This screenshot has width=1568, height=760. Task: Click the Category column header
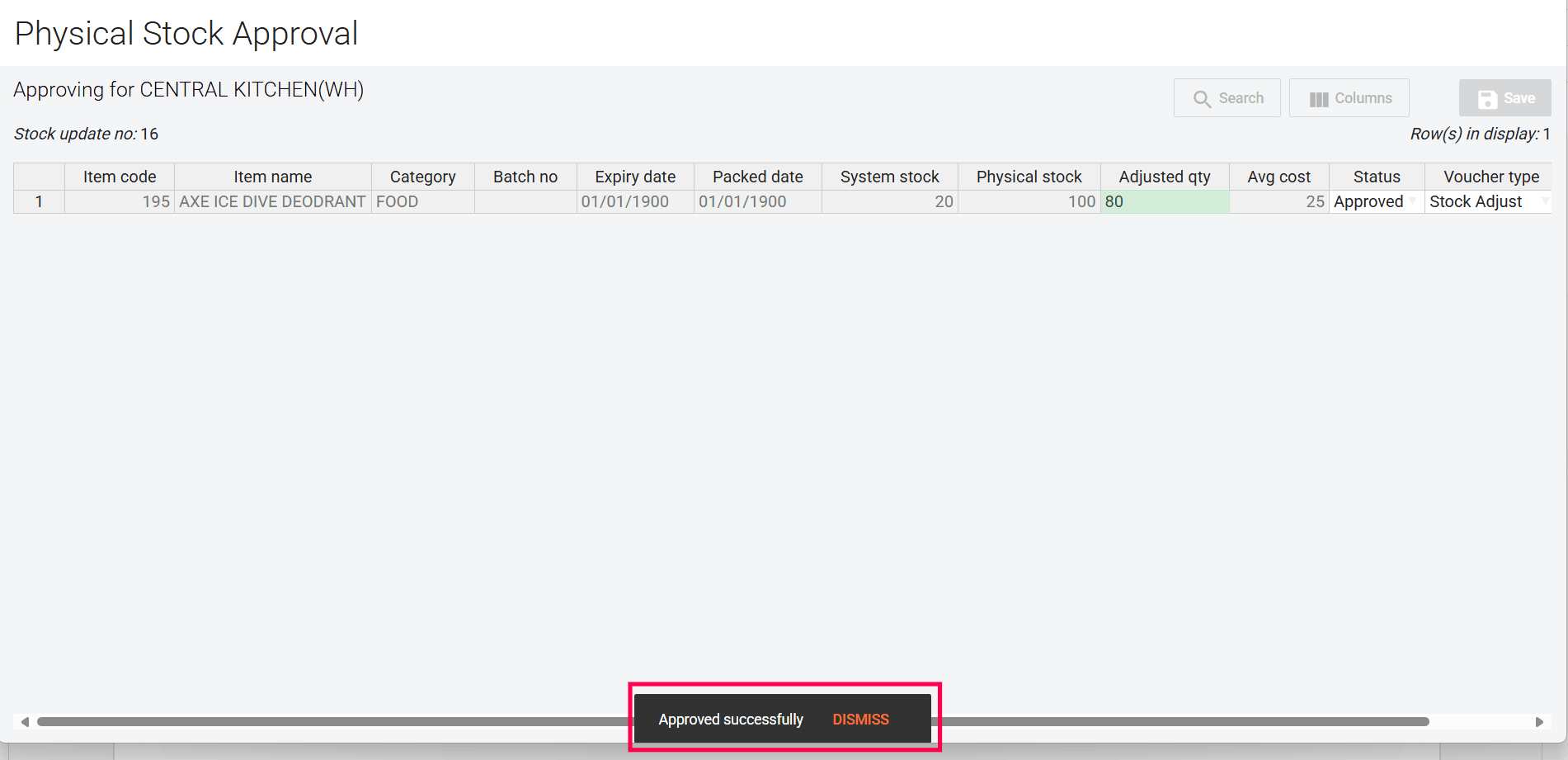click(423, 177)
